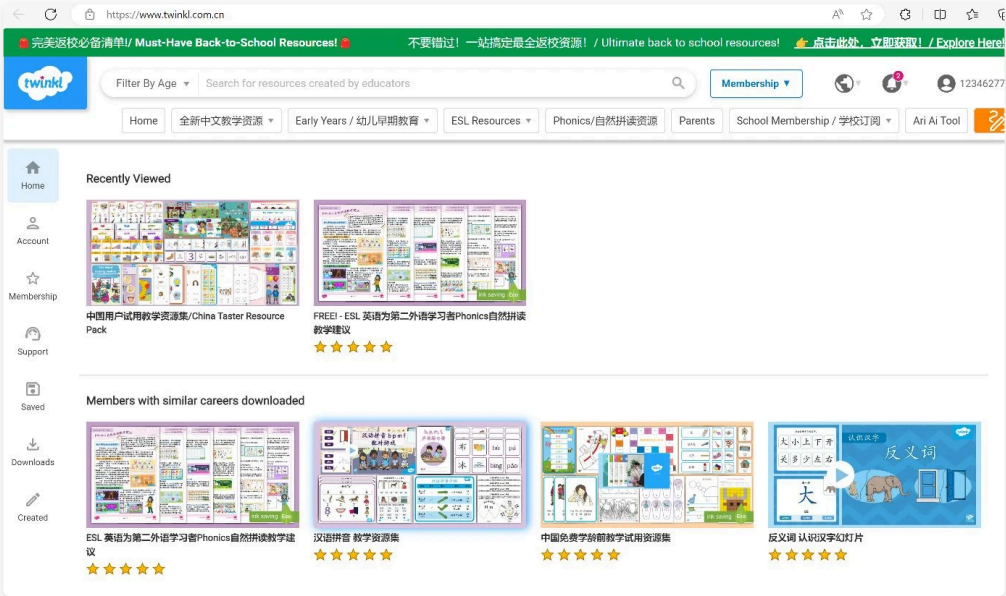Click the Home navigation tab
Viewport: 1006px width, 596px height.
point(143,121)
